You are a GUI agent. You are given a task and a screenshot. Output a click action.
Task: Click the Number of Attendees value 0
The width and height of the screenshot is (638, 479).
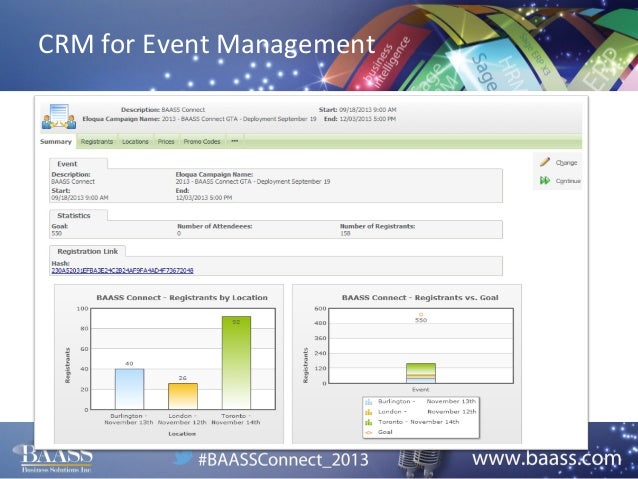point(179,234)
